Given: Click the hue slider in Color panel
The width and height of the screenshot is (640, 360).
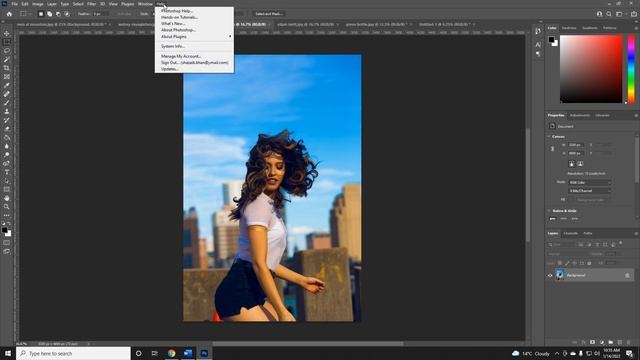Looking at the screenshot, I should (631, 69).
